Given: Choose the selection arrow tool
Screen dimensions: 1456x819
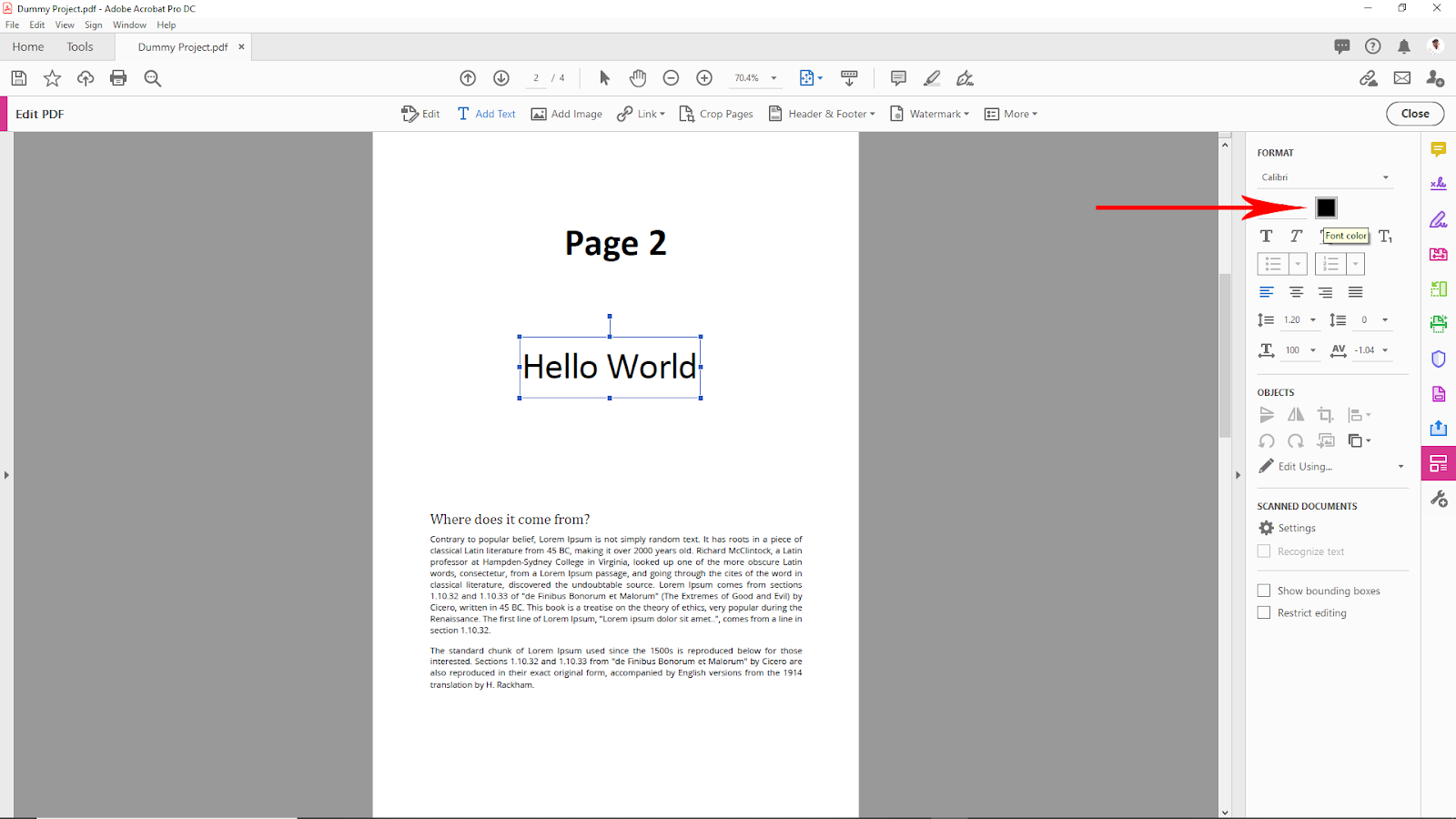Looking at the screenshot, I should (x=604, y=78).
